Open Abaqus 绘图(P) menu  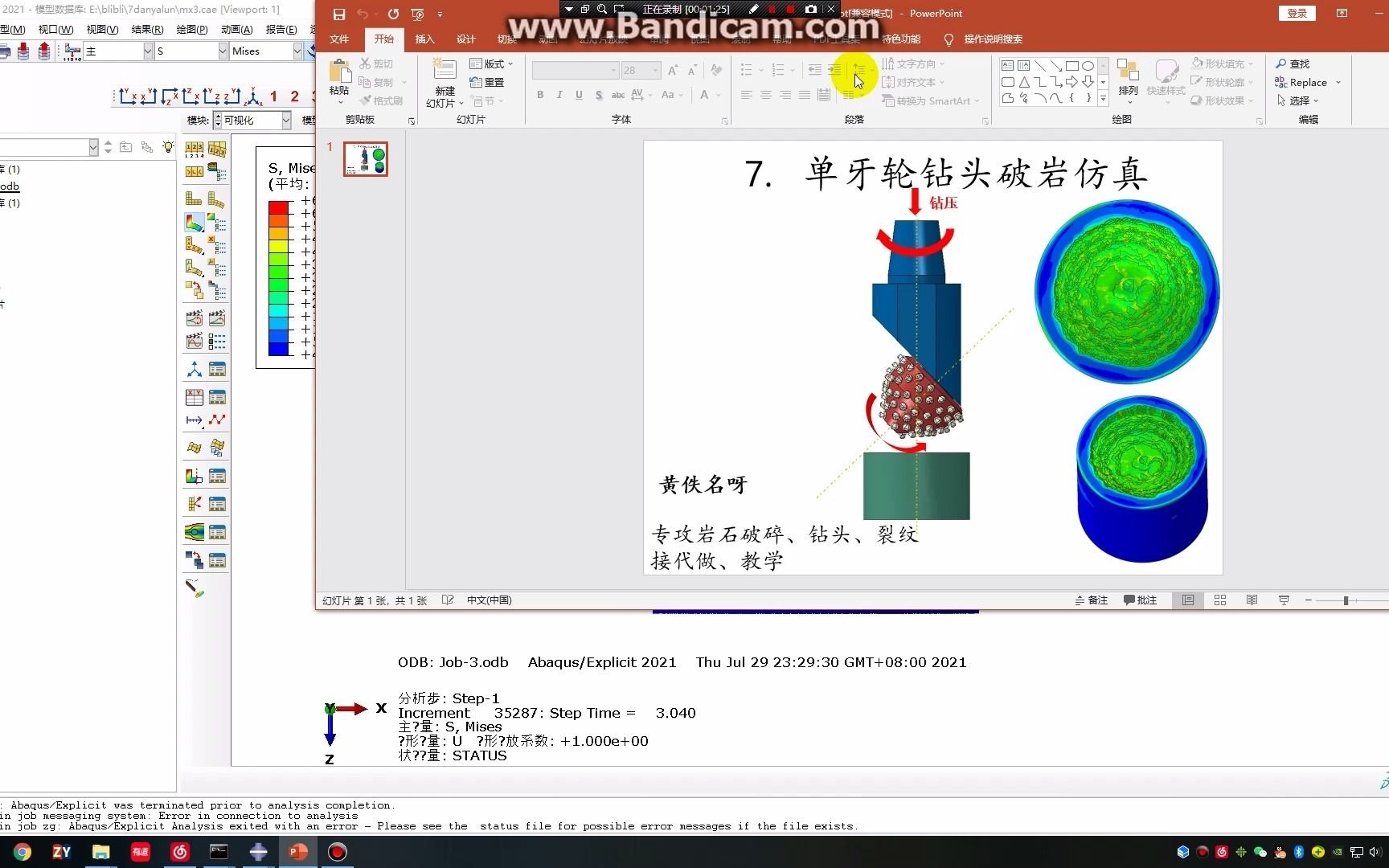click(191, 30)
